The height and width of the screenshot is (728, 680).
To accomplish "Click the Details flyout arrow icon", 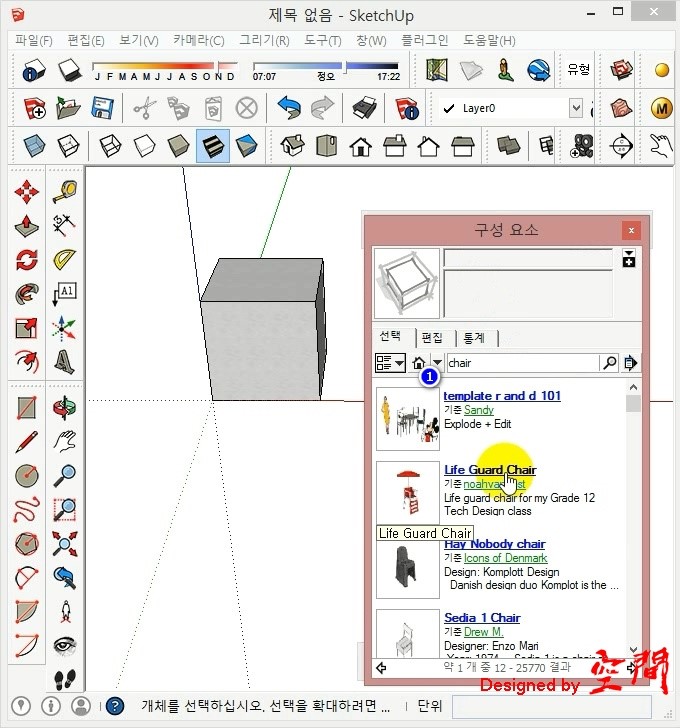I will pos(631,363).
